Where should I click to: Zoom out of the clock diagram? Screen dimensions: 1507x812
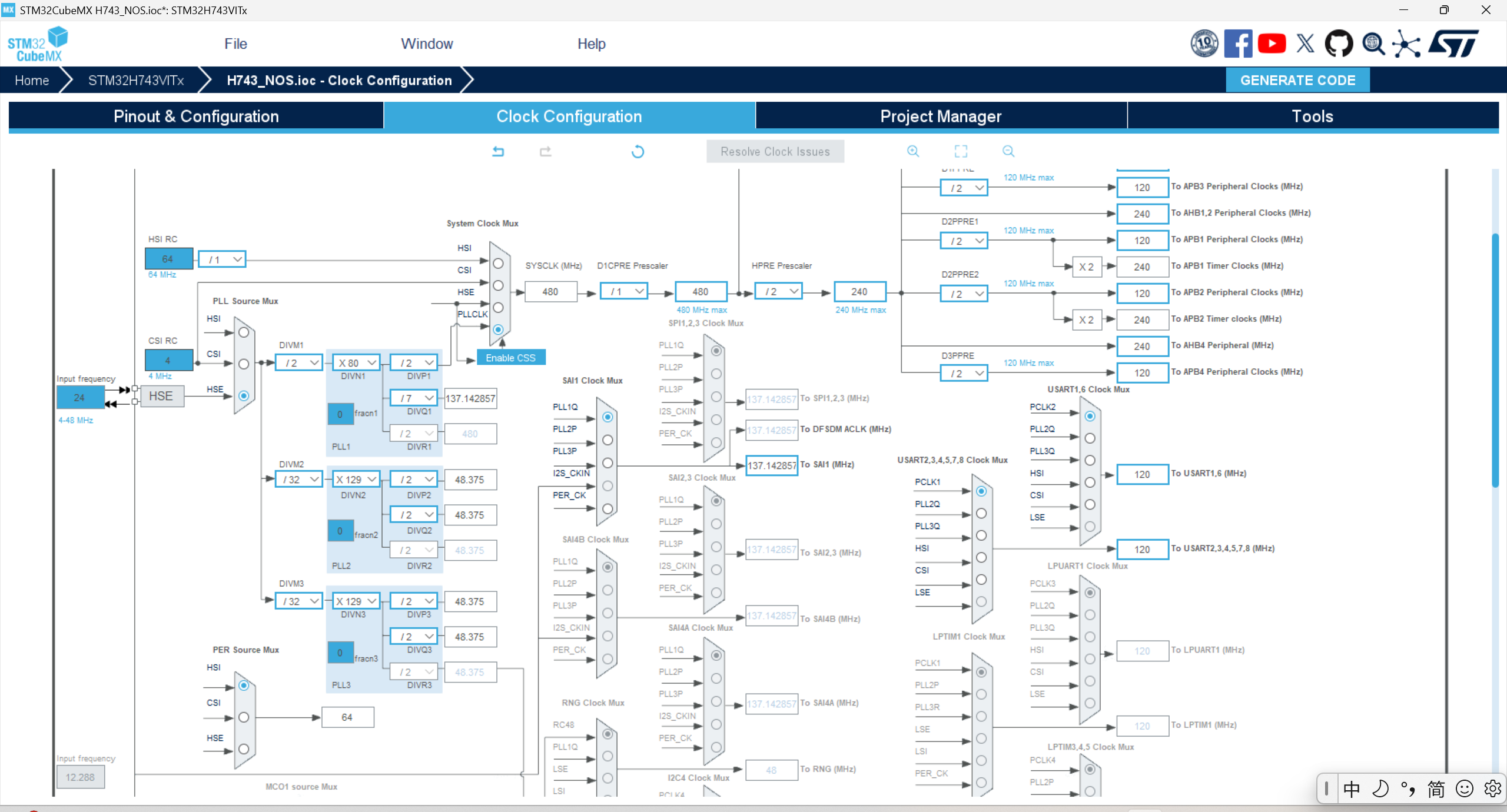pyautogui.click(x=1008, y=151)
